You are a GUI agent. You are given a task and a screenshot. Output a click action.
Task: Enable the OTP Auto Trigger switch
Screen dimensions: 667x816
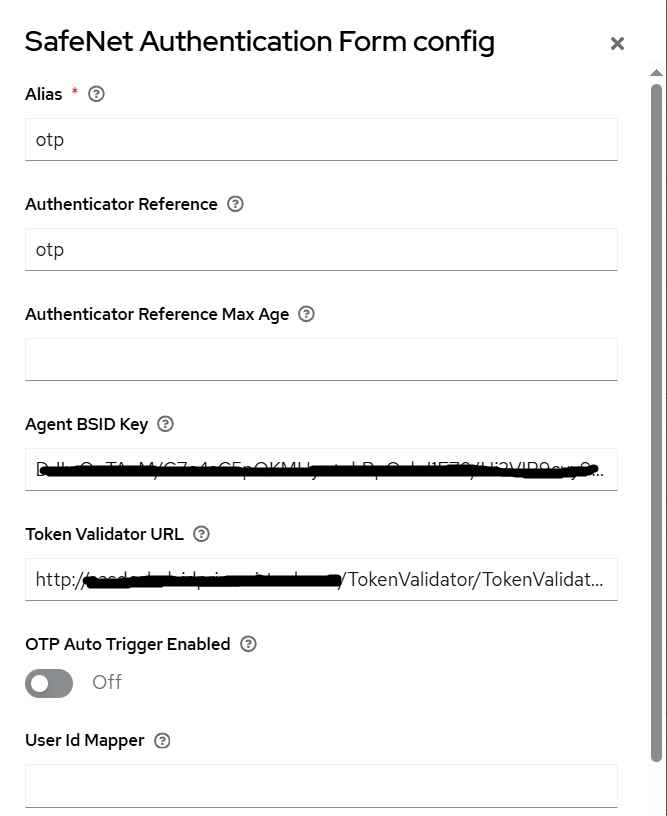pos(49,684)
